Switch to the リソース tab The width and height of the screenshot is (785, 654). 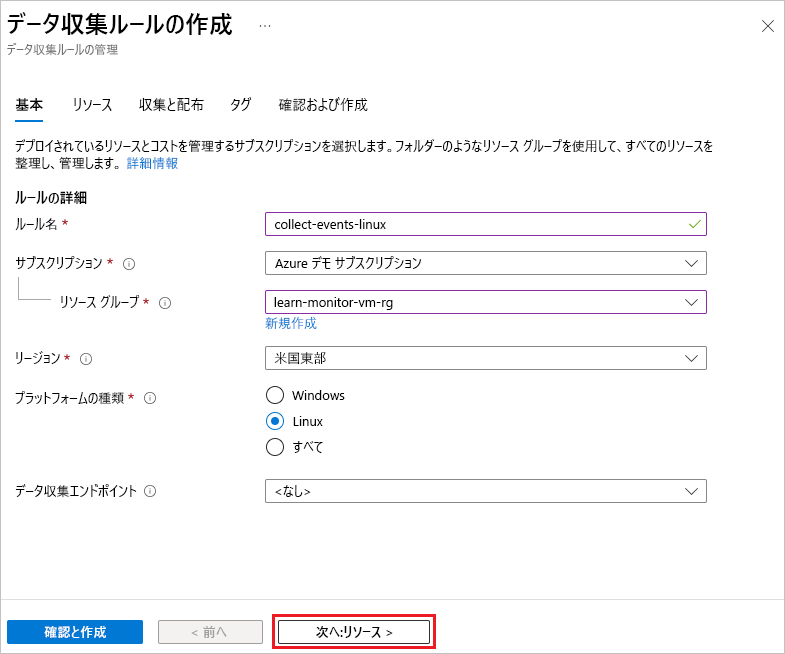92,105
